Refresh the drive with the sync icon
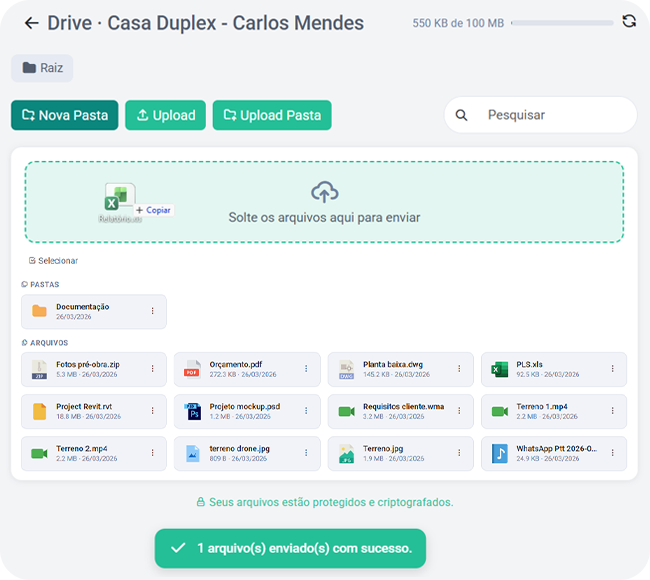The width and height of the screenshot is (650, 580). click(x=629, y=21)
